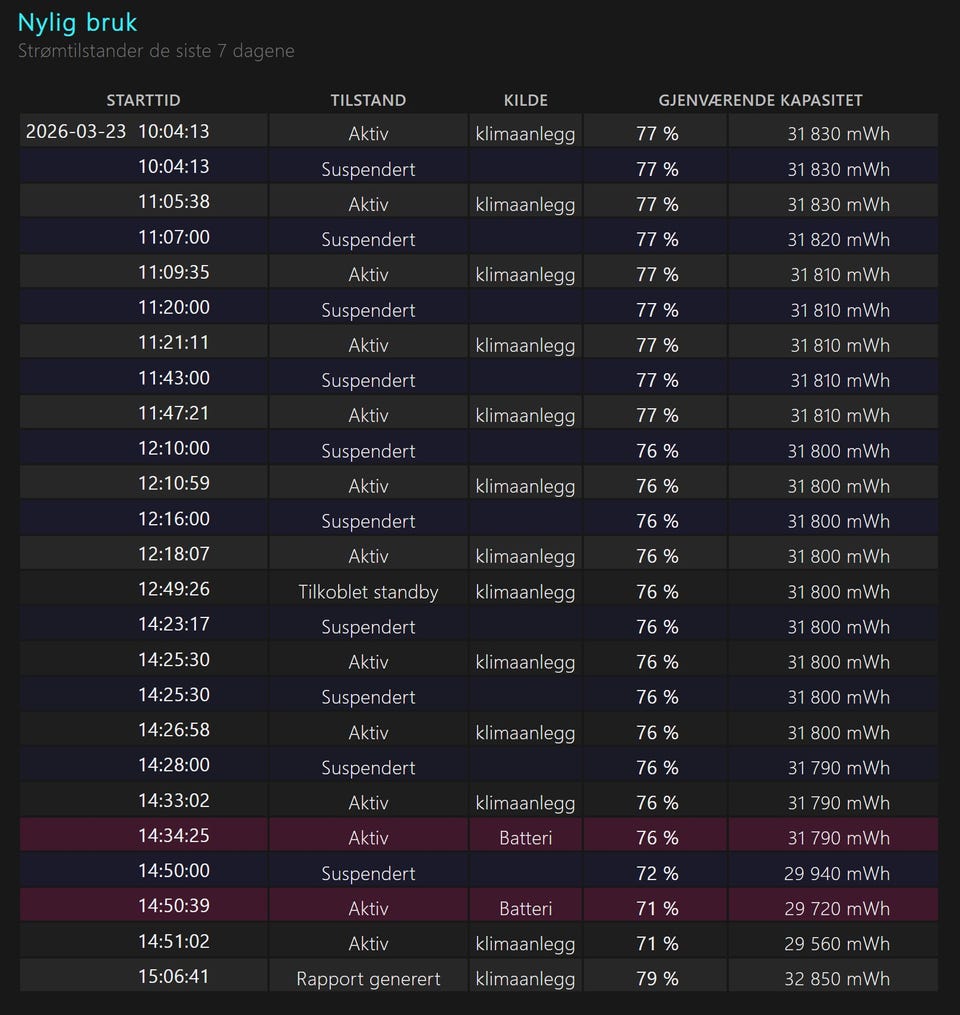
Task: Click the 32 850 mWh capacity value
Action: 837,979
